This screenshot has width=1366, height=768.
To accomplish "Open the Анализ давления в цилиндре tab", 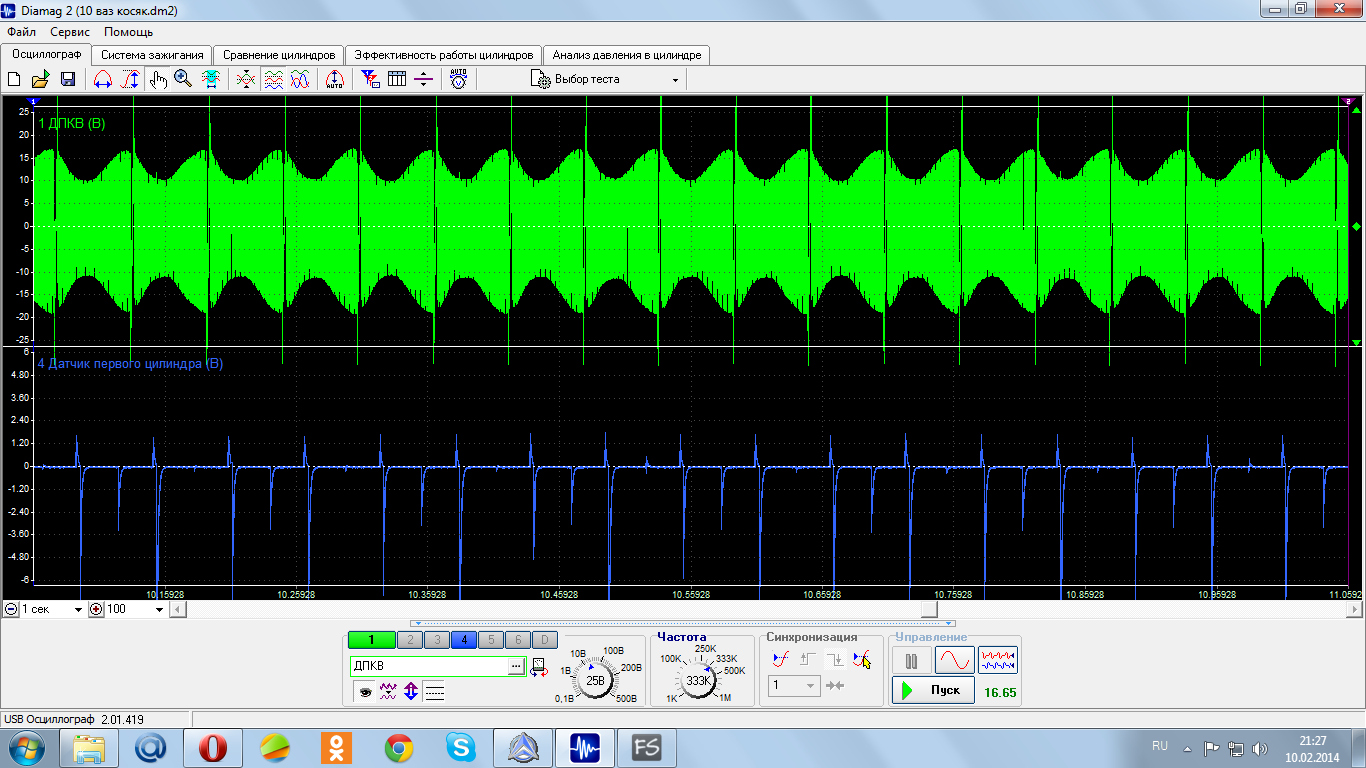I will point(627,55).
